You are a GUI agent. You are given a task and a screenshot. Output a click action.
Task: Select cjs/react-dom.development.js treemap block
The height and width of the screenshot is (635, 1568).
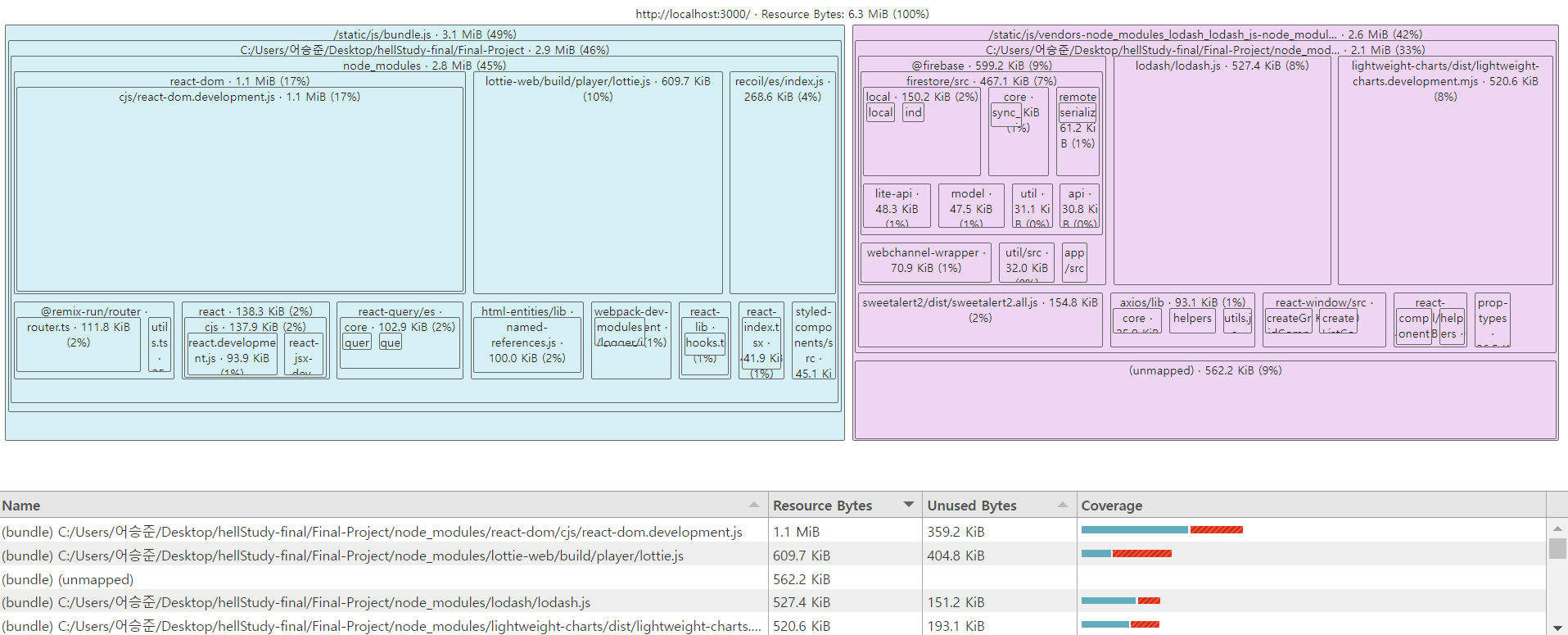click(x=239, y=188)
